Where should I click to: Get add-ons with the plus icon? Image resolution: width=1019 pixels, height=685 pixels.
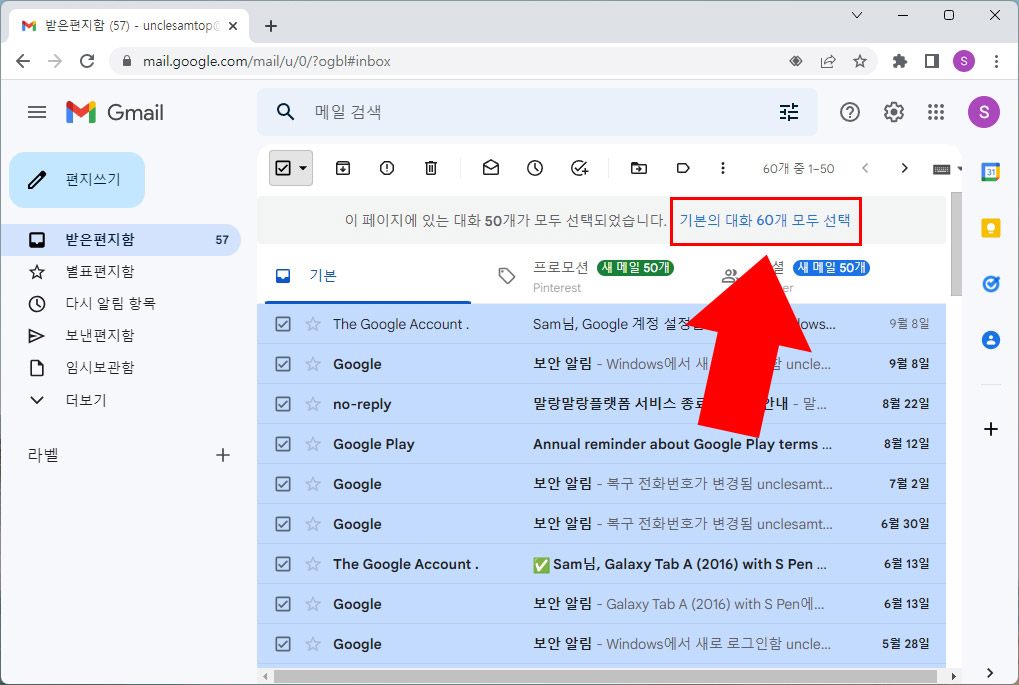[x=990, y=429]
